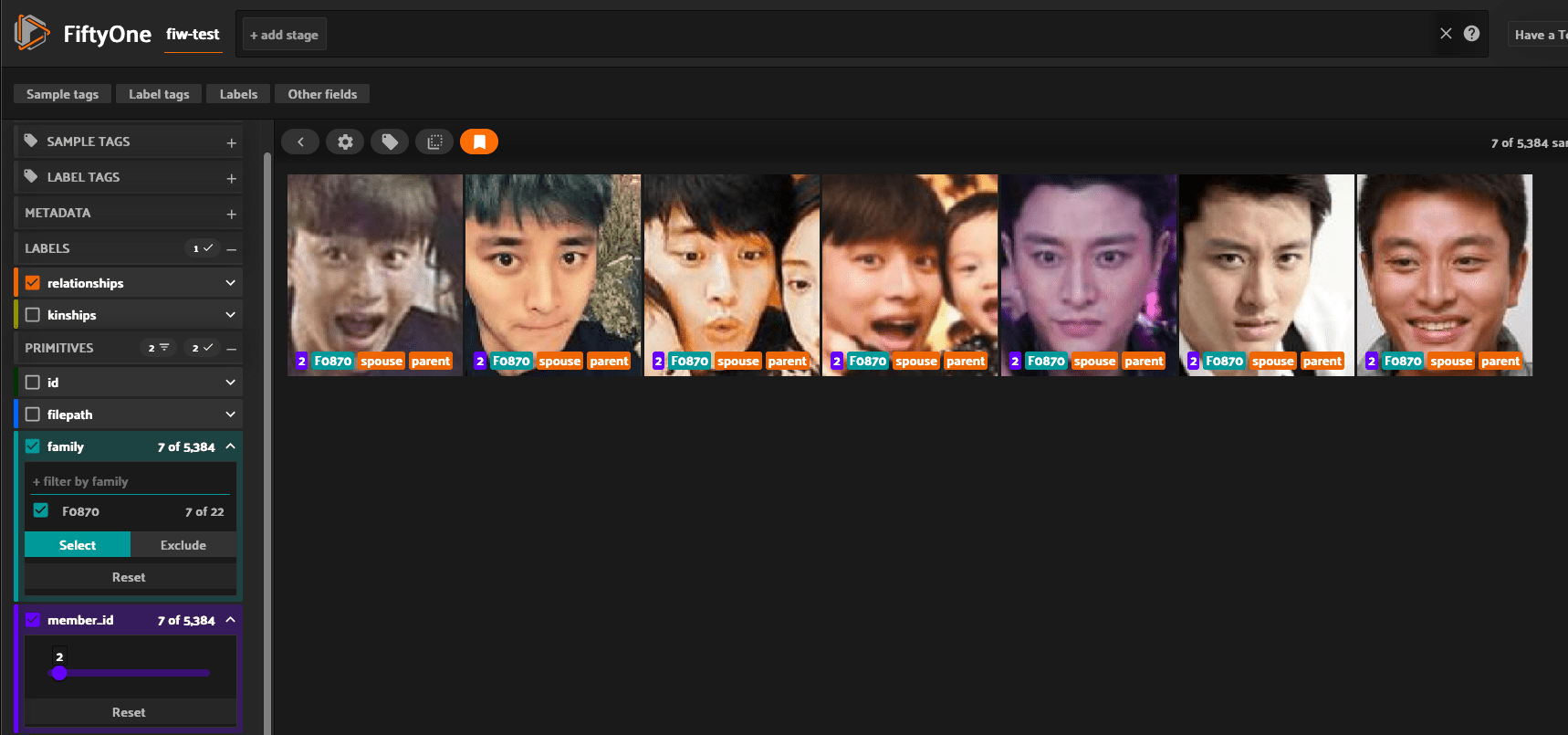Enable the kinships checkbox
The width and height of the screenshot is (1568, 735).
(33, 315)
